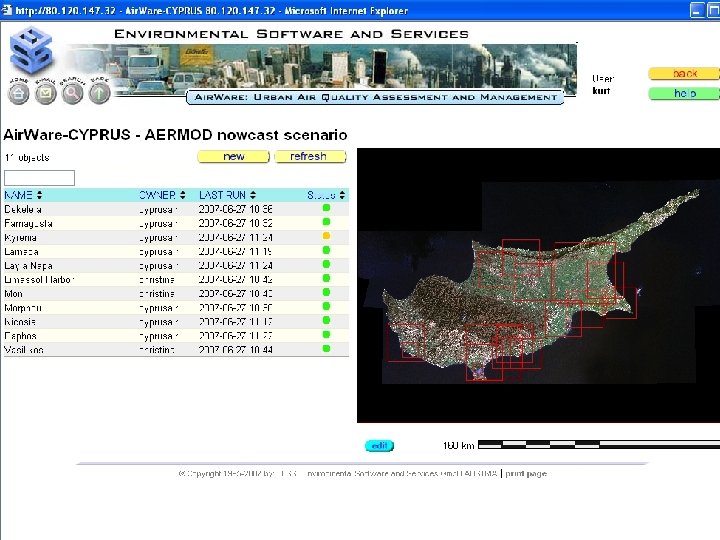This screenshot has height=540, width=720.
Task: Open the Limassol Harbor scenario row
Action: 176,280
